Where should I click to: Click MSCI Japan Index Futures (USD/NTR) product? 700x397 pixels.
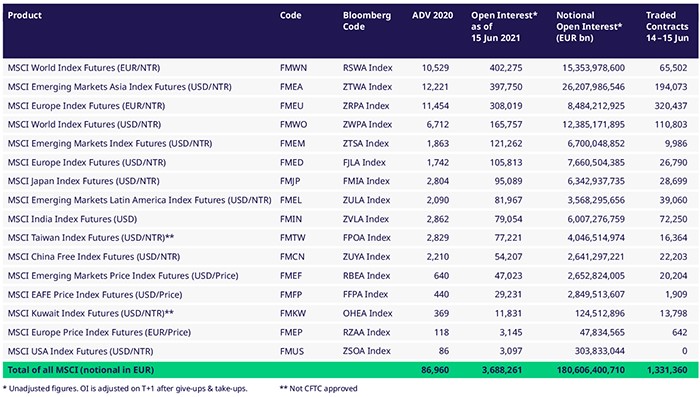coord(83,181)
